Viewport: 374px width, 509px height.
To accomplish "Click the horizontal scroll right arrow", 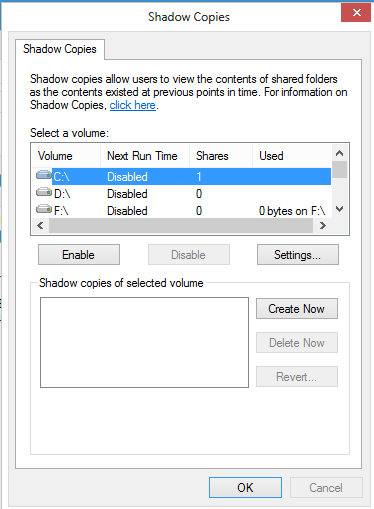I will click(322, 226).
